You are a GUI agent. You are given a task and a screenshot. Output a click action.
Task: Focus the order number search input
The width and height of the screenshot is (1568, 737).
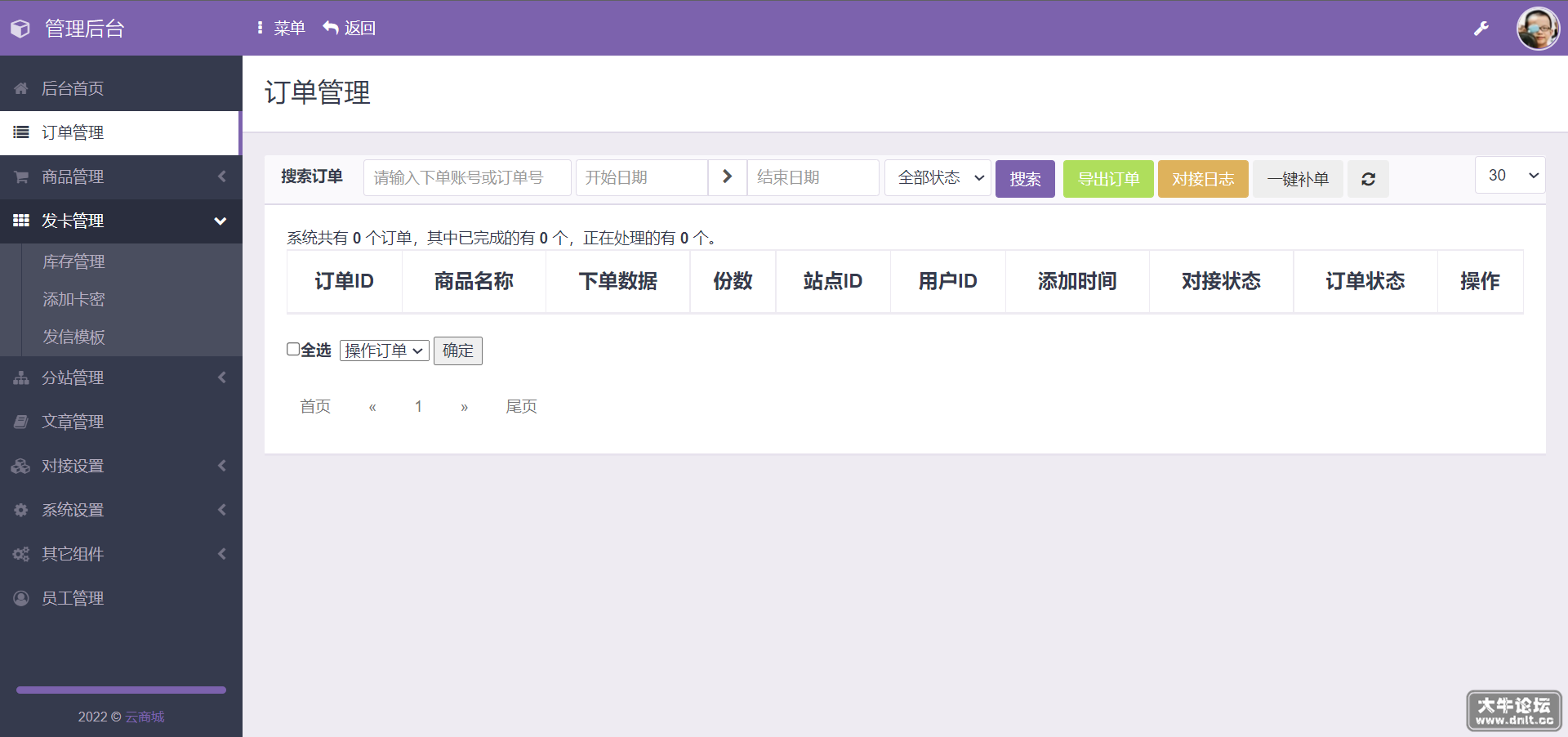[x=467, y=177]
